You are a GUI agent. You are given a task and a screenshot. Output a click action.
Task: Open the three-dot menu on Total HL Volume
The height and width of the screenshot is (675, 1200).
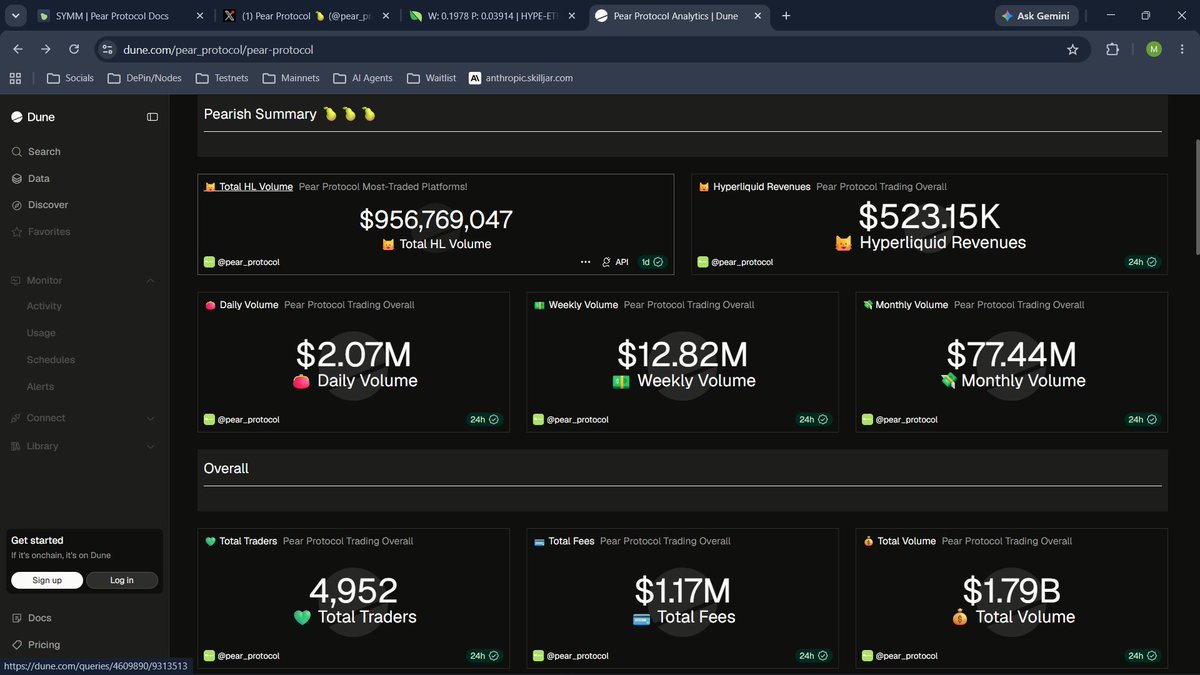tap(586, 262)
